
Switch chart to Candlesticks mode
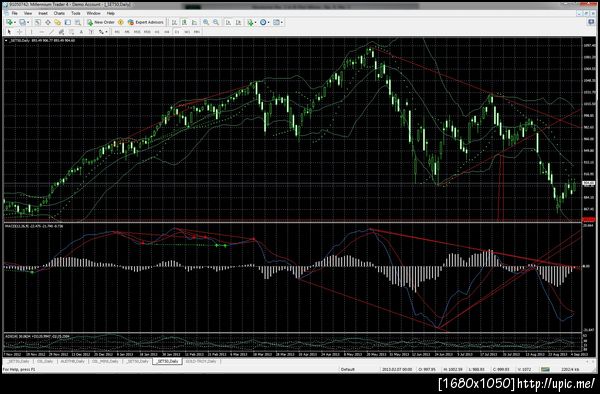click(x=184, y=22)
